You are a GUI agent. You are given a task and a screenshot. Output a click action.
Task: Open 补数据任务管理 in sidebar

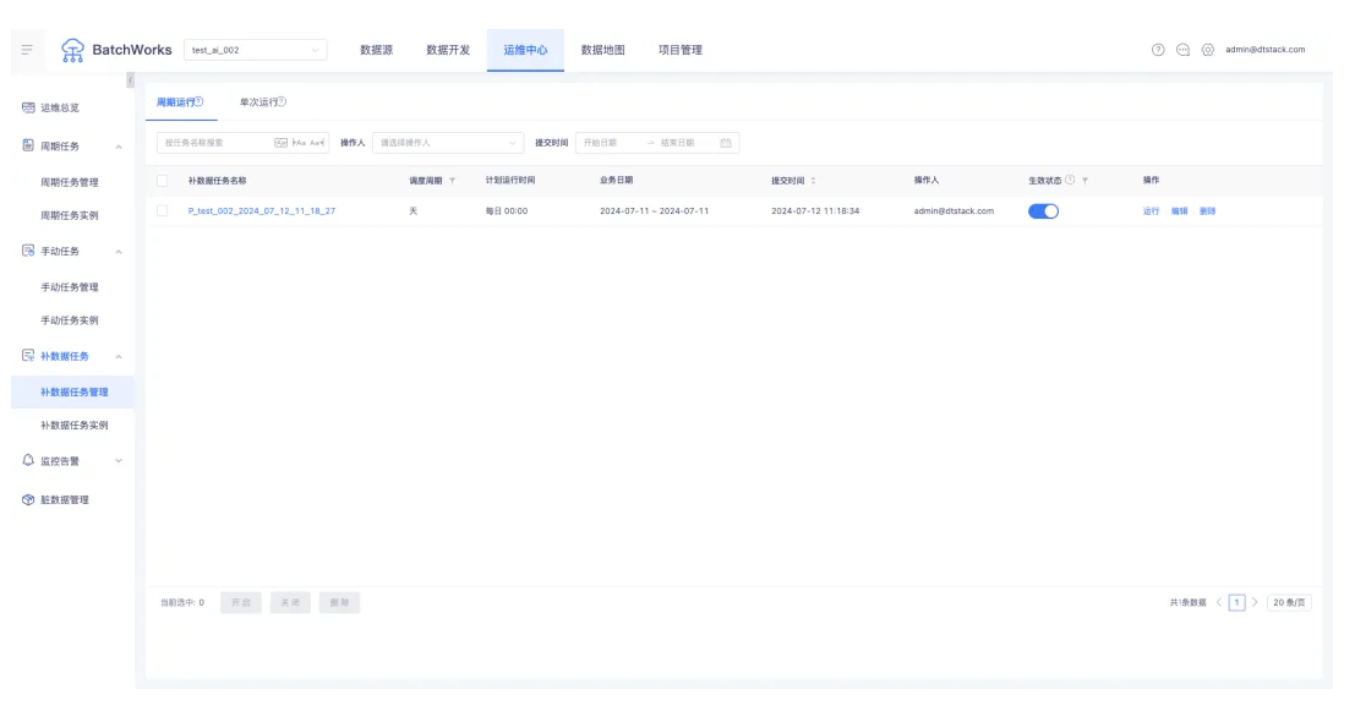tap(74, 392)
